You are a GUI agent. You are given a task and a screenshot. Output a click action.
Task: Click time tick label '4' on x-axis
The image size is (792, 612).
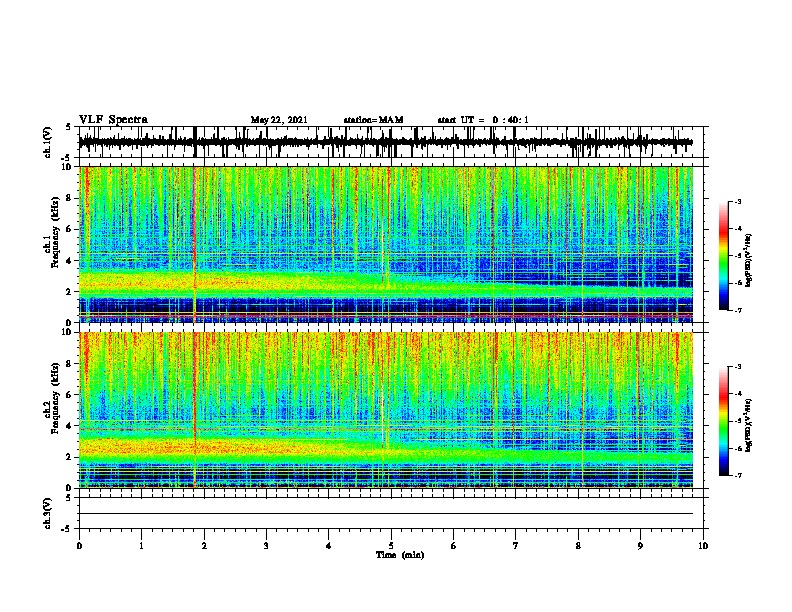point(329,546)
